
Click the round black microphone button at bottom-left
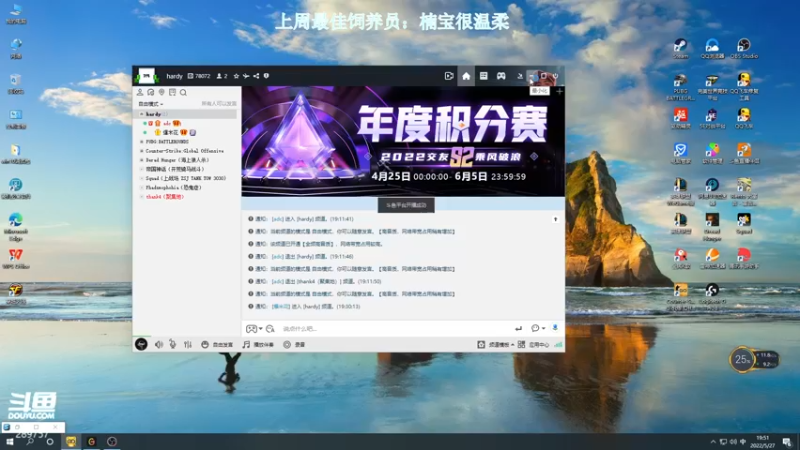click(141, 344)
